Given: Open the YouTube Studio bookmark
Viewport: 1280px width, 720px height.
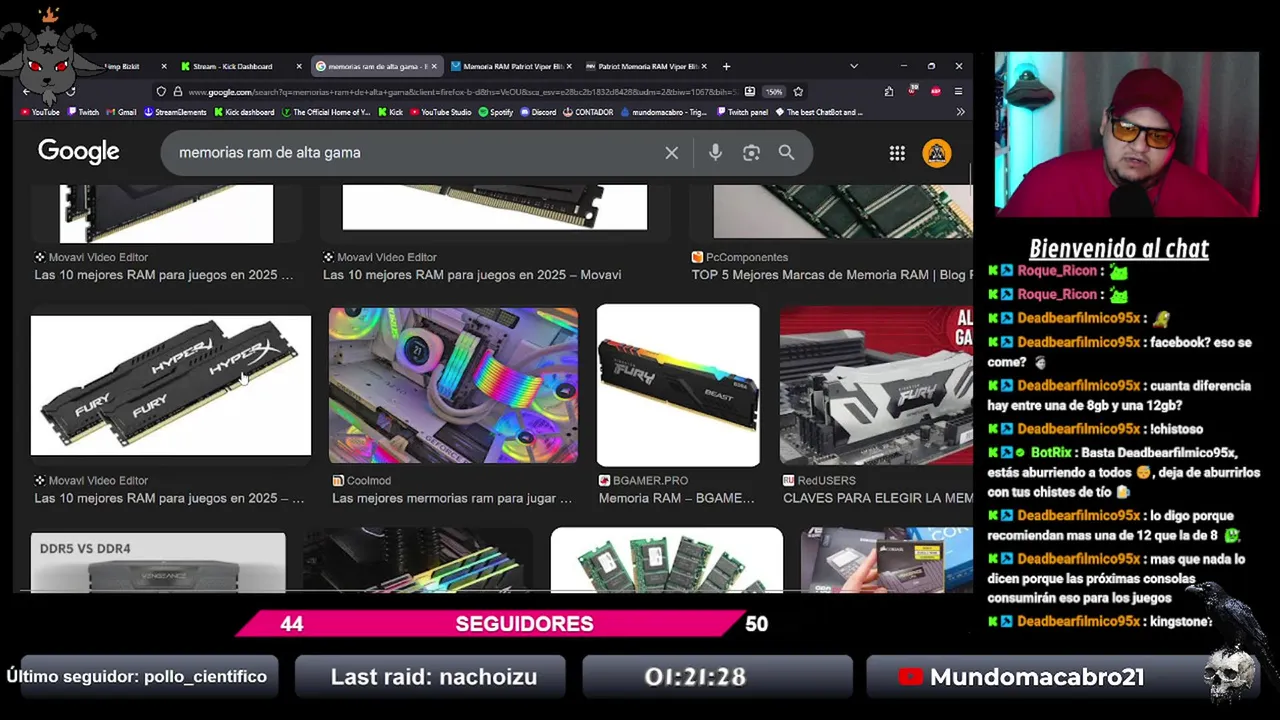Looking at the screenshot, I should (x=440, y=112).
